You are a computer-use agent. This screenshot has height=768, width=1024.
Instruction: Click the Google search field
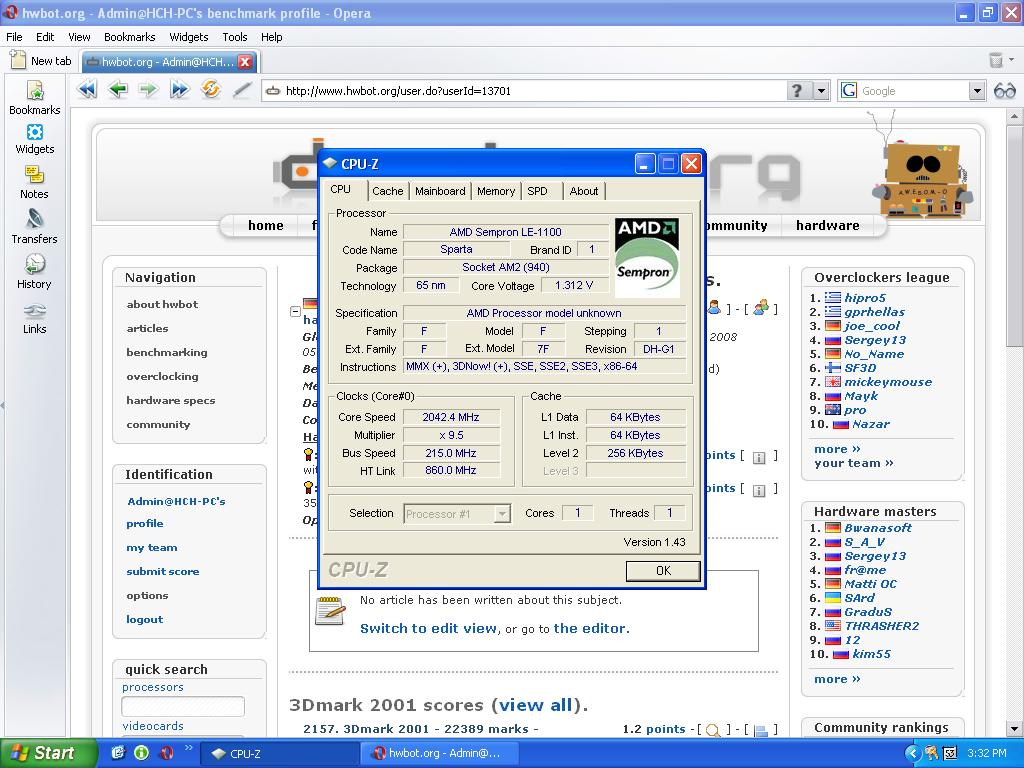coord(912,91)
